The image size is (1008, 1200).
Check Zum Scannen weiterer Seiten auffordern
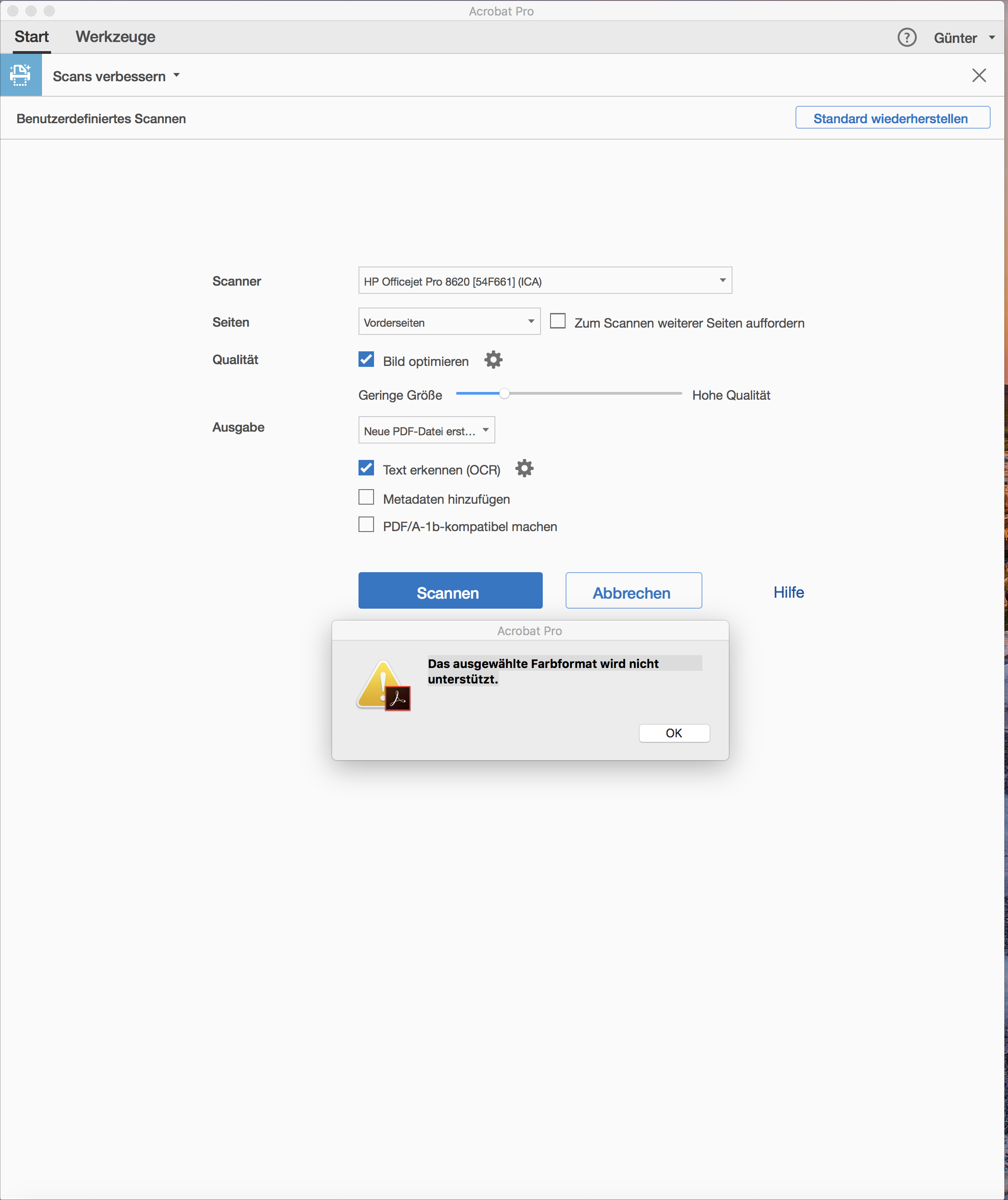tap(558, 321)
